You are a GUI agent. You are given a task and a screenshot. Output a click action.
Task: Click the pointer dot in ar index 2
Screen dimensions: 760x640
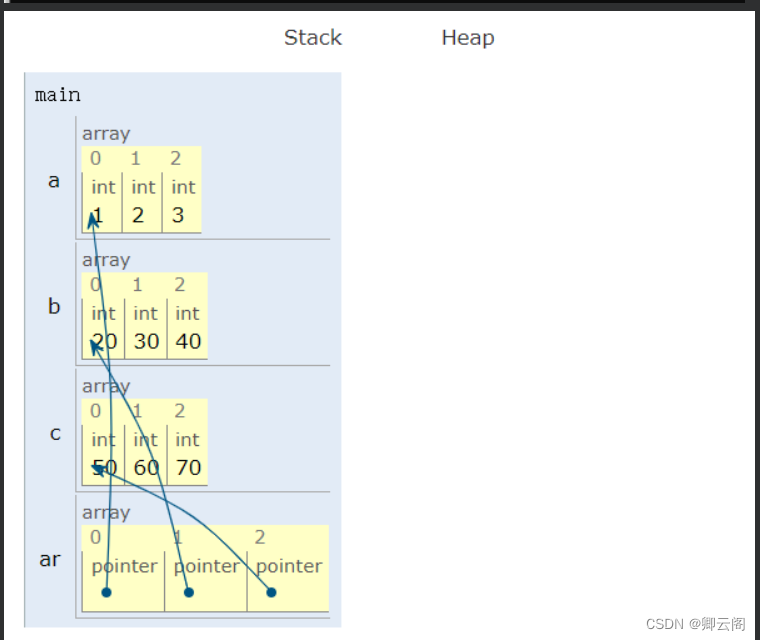(271, 592)
